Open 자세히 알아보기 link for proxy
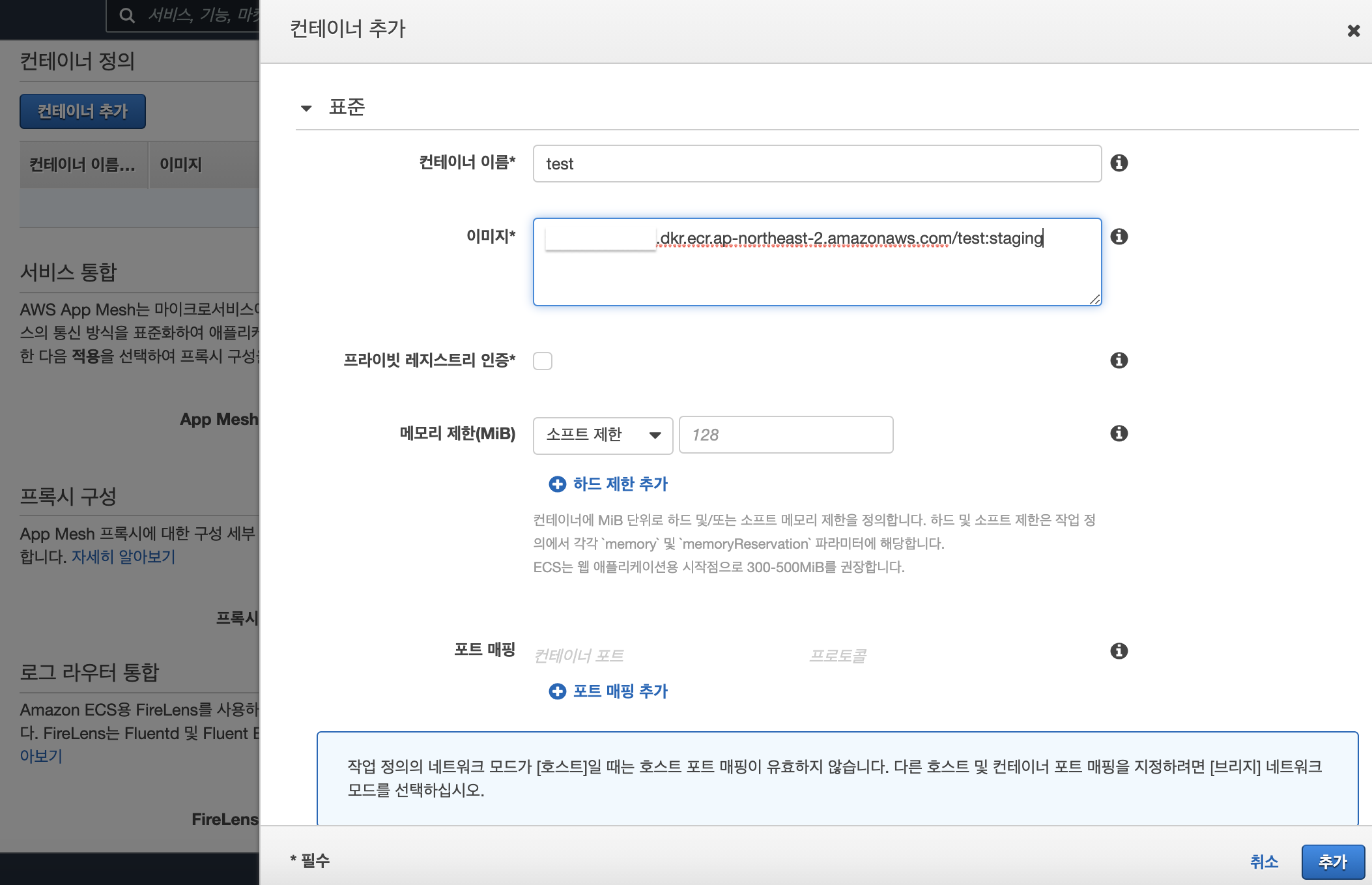 pyautogui.click(x=123, y=557)
